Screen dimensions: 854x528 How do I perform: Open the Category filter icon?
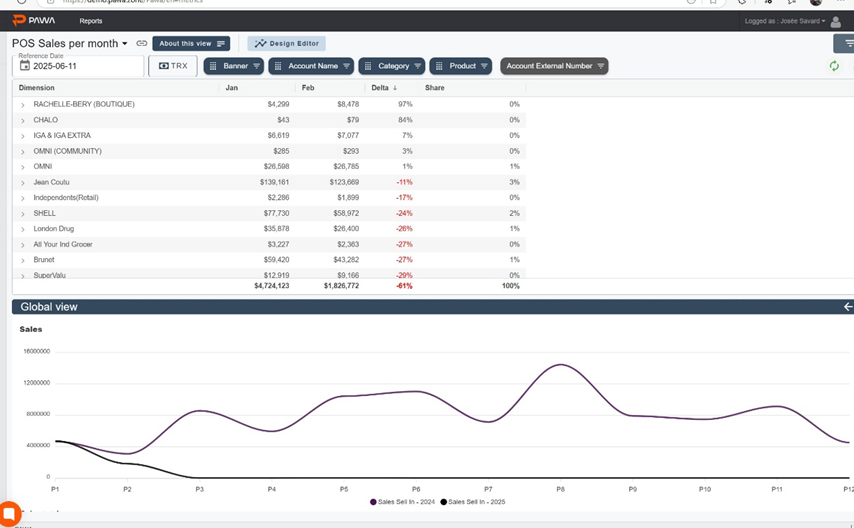(417, 66)
